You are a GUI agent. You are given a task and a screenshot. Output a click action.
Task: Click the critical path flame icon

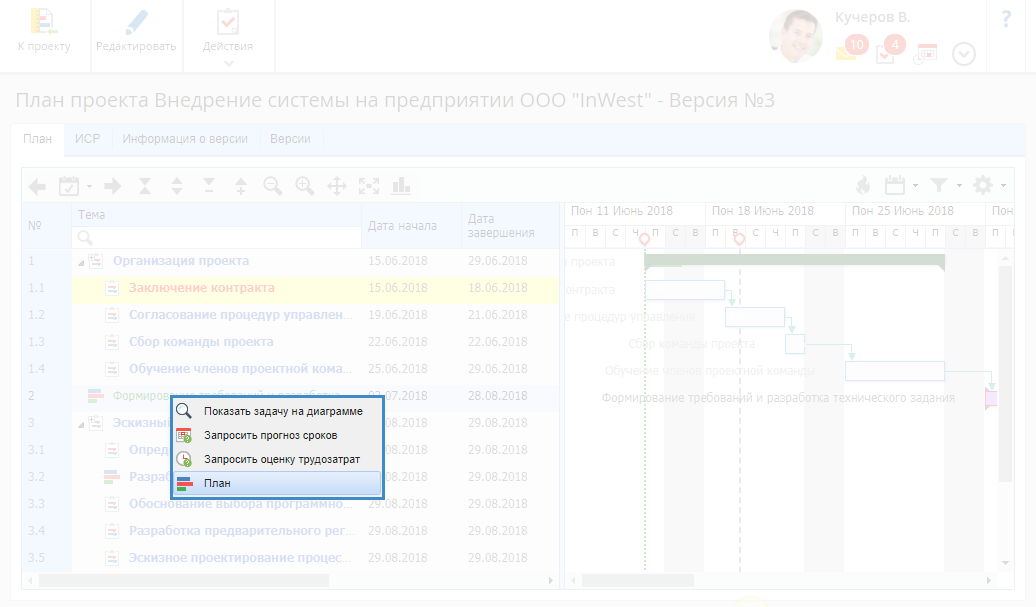(x=862, y=186)
